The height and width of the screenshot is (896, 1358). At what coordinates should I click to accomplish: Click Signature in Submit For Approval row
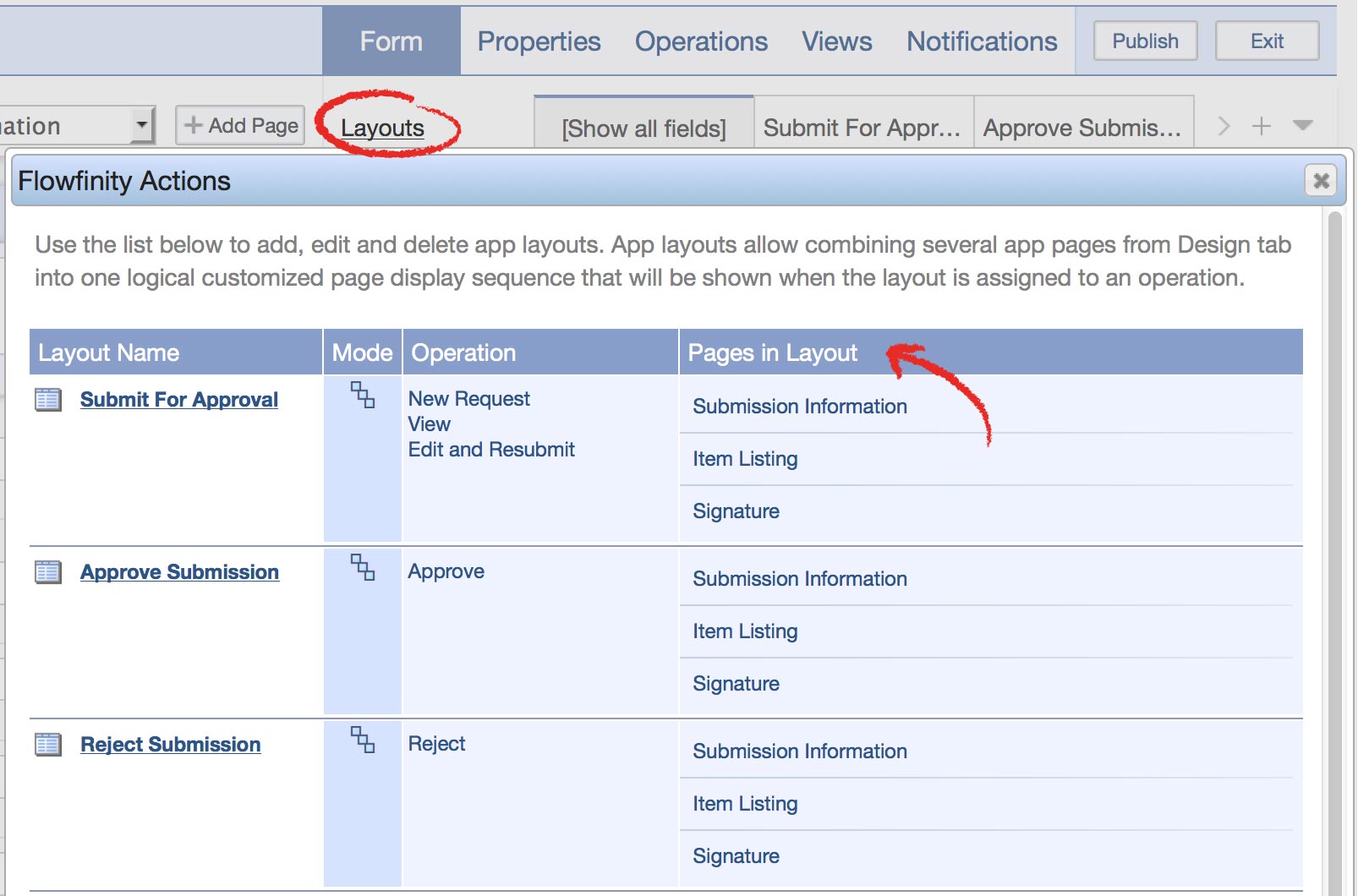coord(736,511)
